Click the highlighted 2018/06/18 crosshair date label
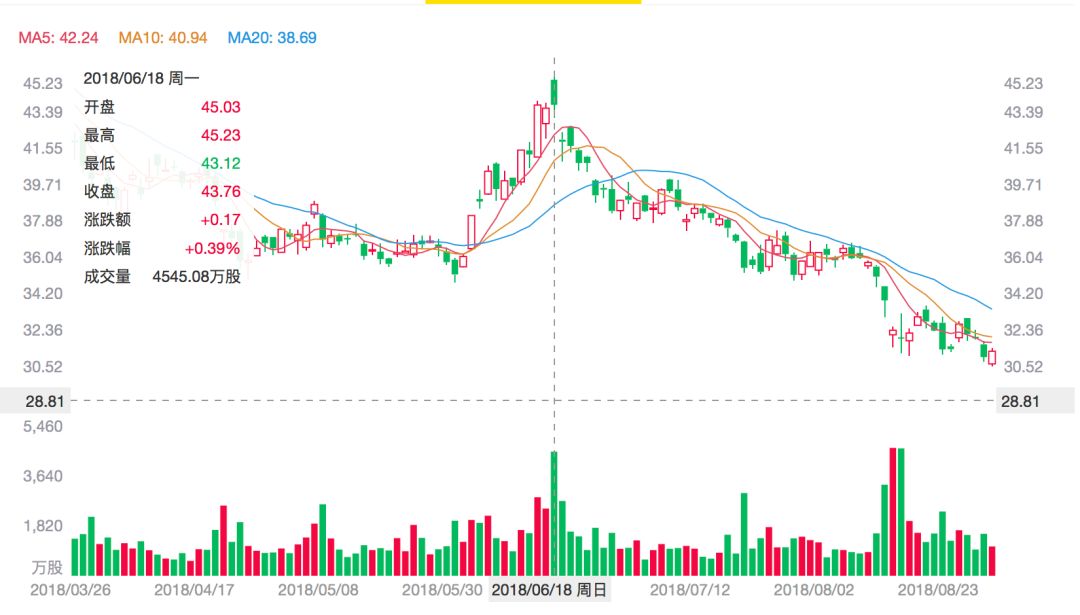The height and width of the screenshot is (615, 1080). (549, 591)
